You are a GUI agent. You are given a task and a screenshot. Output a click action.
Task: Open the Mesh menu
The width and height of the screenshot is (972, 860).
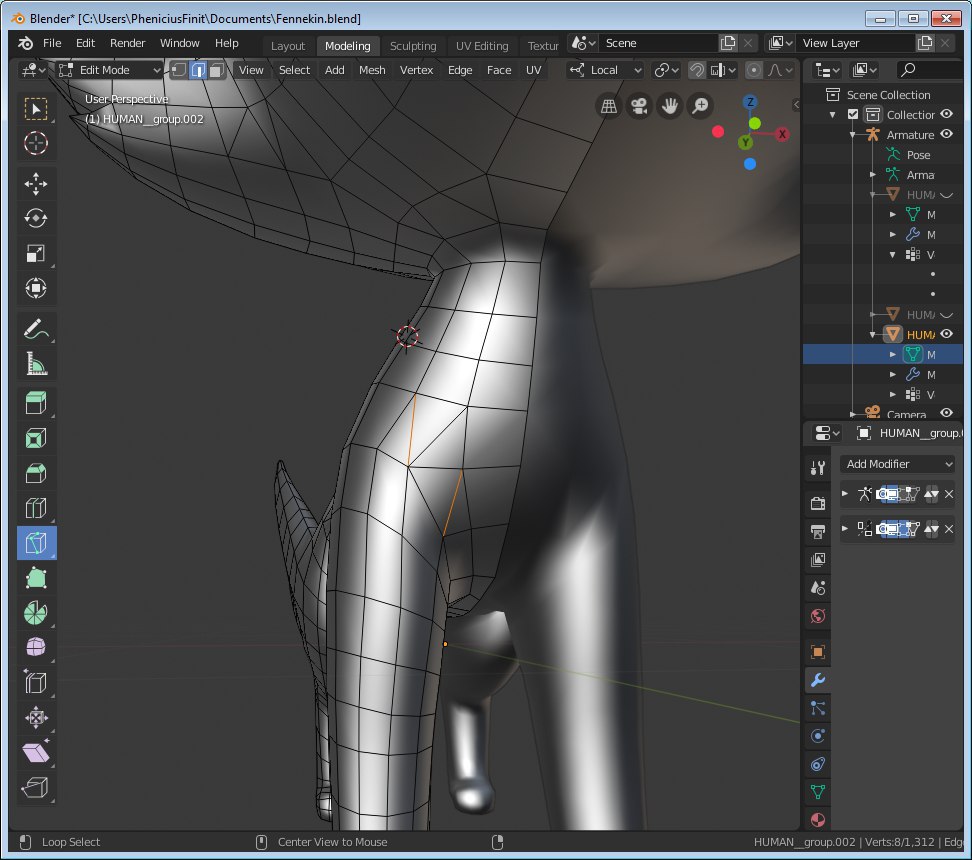[372, 70]
